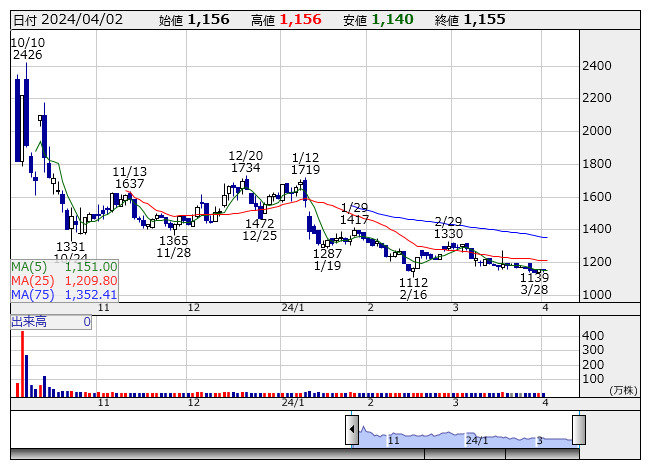The width and height of the screenshot is (653, 470).
Task: Click the 12/20 1734 peak label
Action: pyautogui.click(x=245, y=162)
